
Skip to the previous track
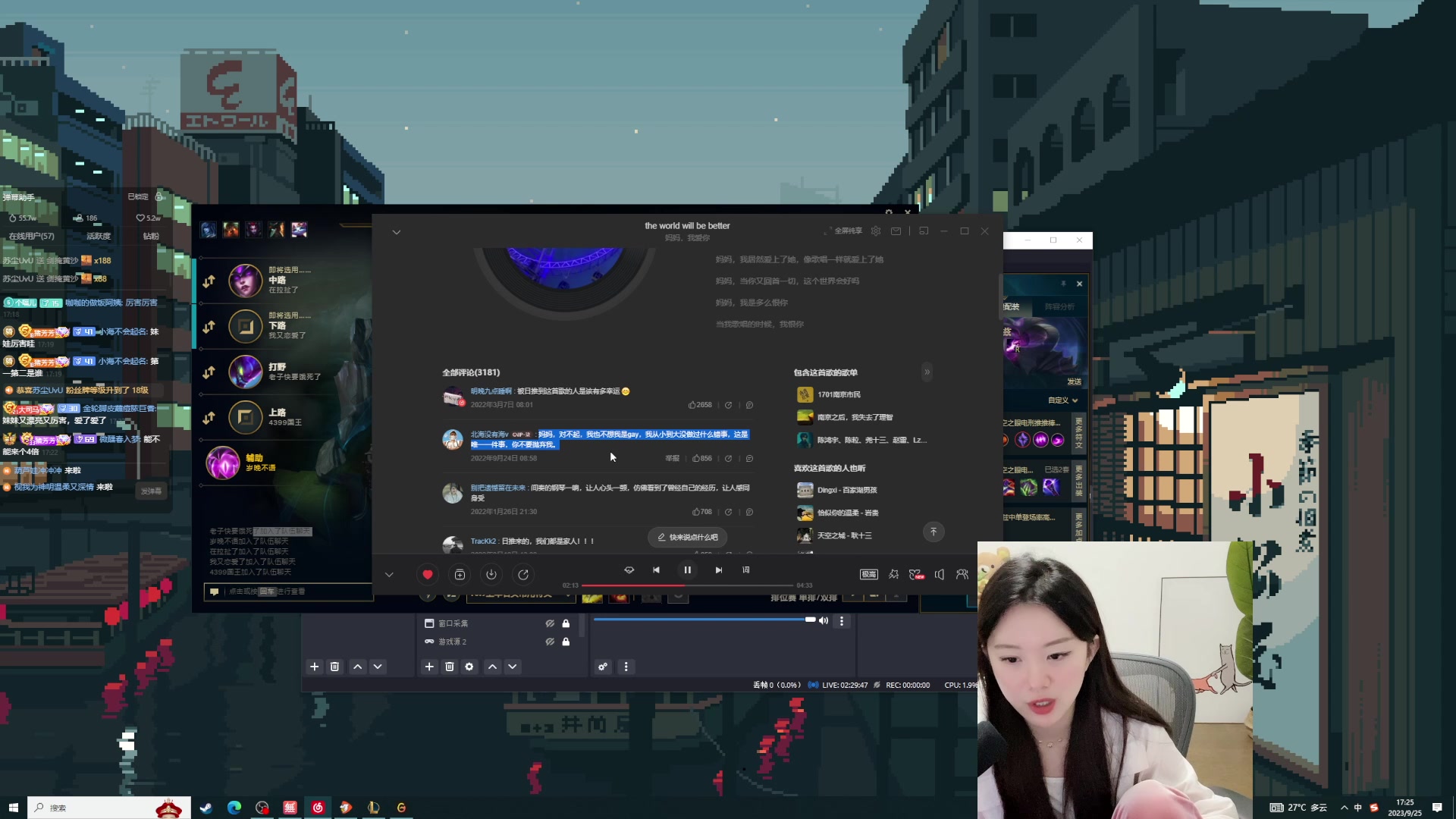pyautogui.click(x=656, y=570)
